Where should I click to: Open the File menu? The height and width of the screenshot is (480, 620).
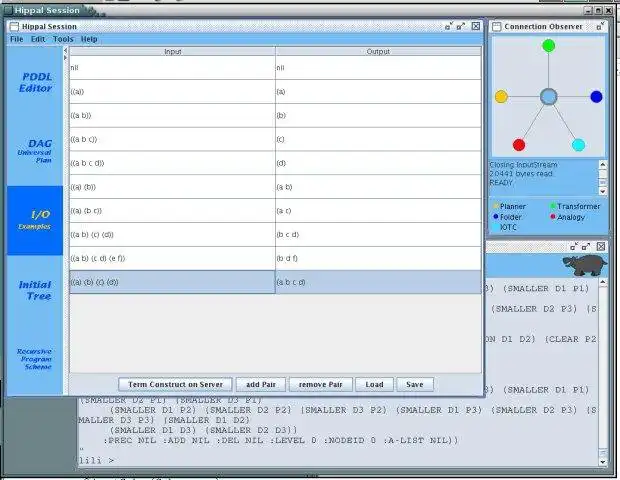pos(17,39)
